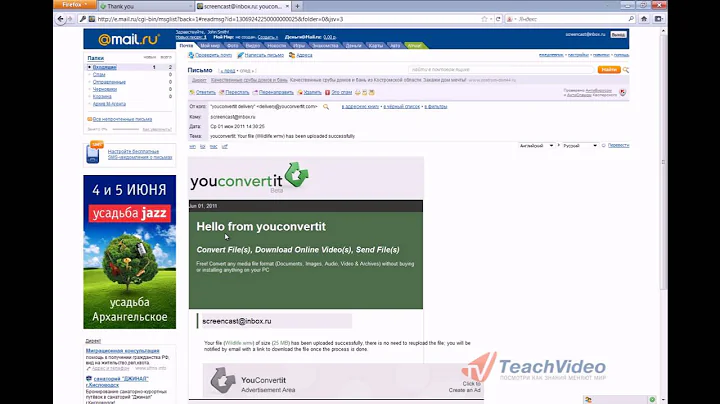Select the mac encoding link
The height and width of the screenshot is (404, 720).
click(214, 146)
